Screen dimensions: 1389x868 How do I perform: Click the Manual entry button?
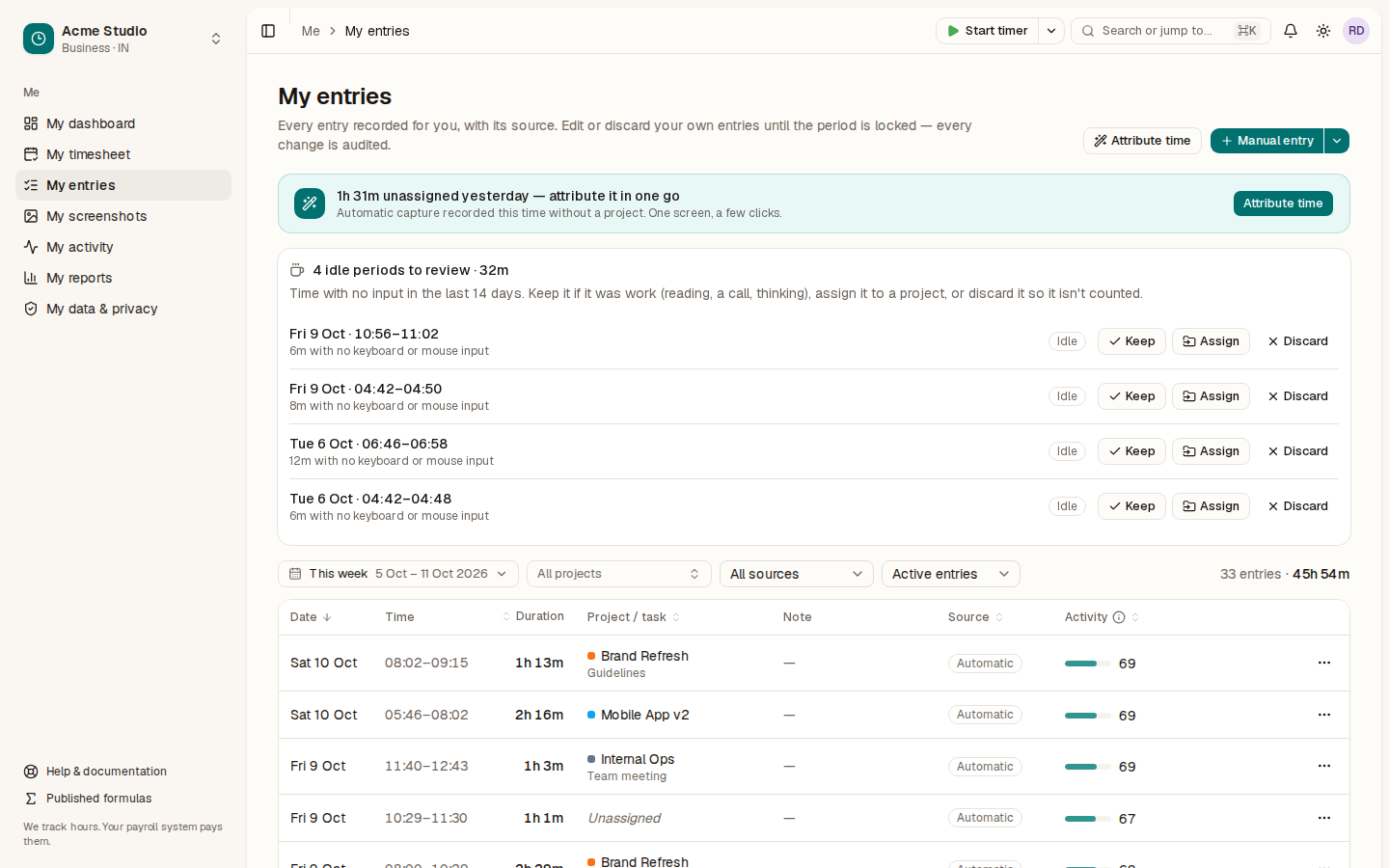pos(1266,141)
